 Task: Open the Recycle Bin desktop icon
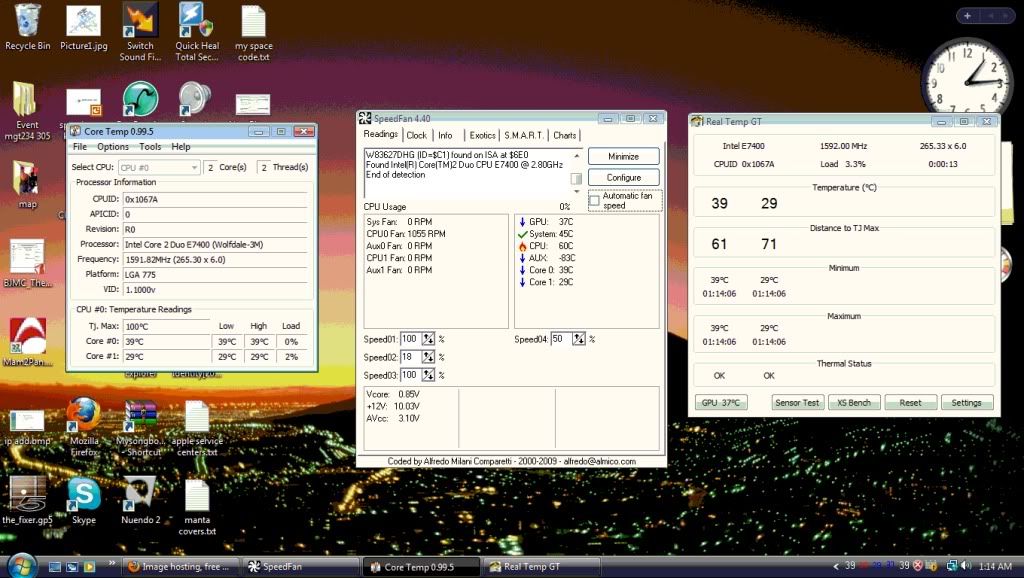pyautogui.click(x=27, y=22)
